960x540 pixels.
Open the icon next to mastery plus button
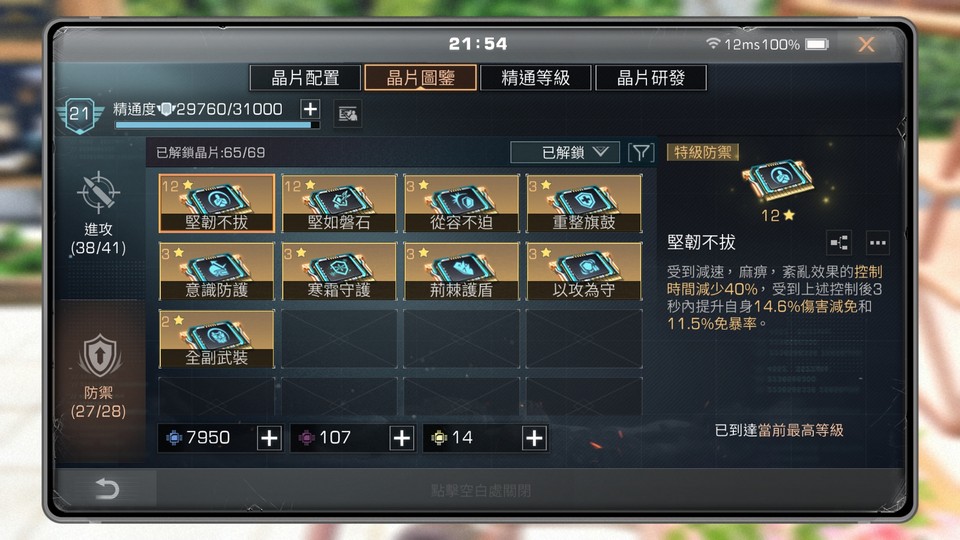347,114
